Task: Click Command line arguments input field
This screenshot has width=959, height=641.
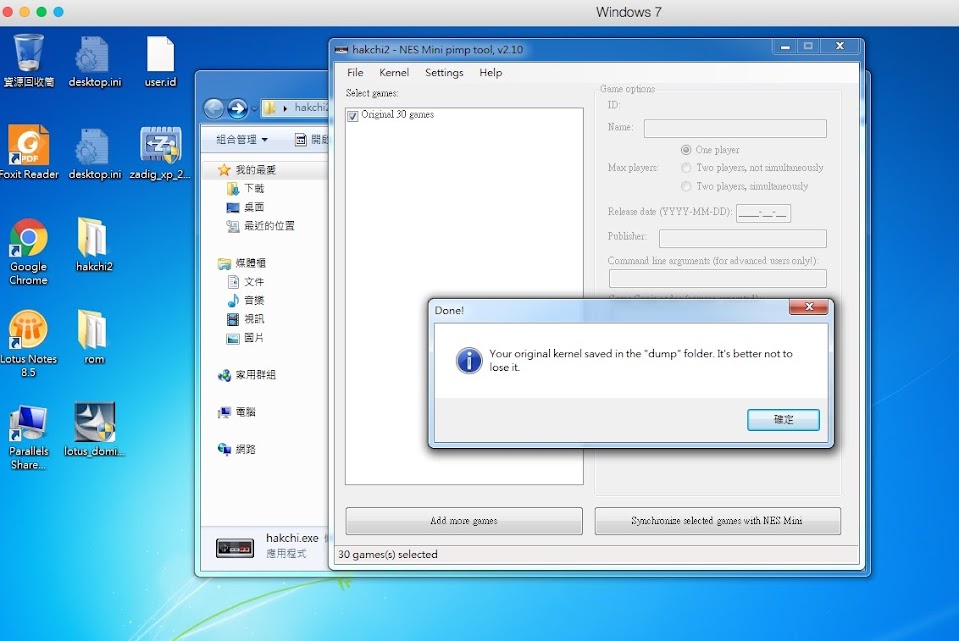Action: (x=717, y=278)
